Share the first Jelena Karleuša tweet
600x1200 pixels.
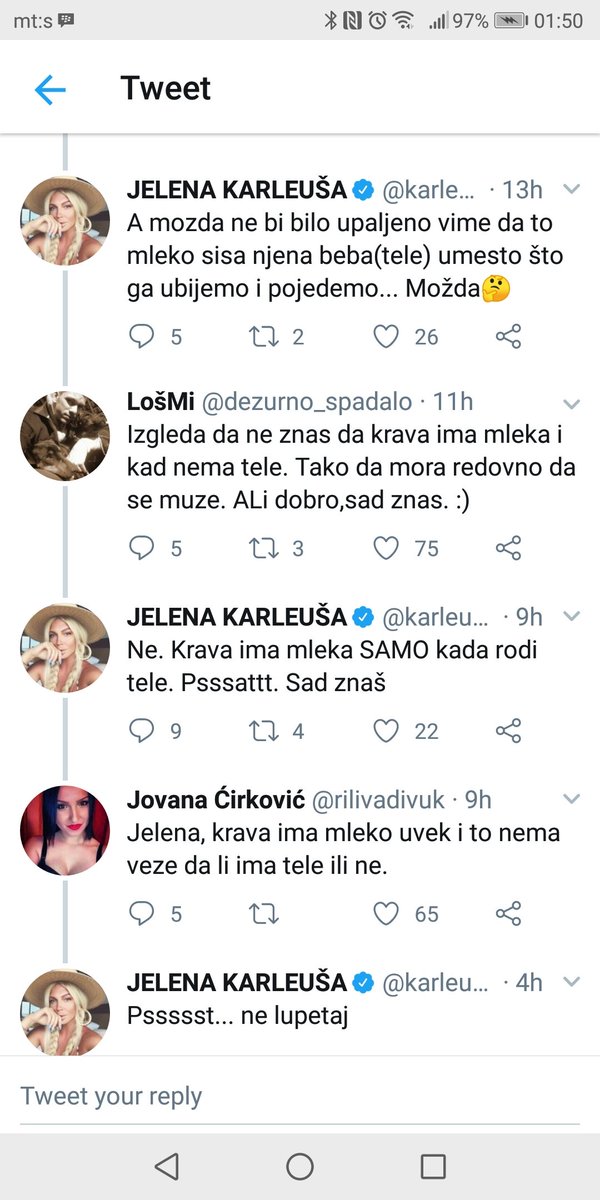pyautogui.click(x=509, y=337)
